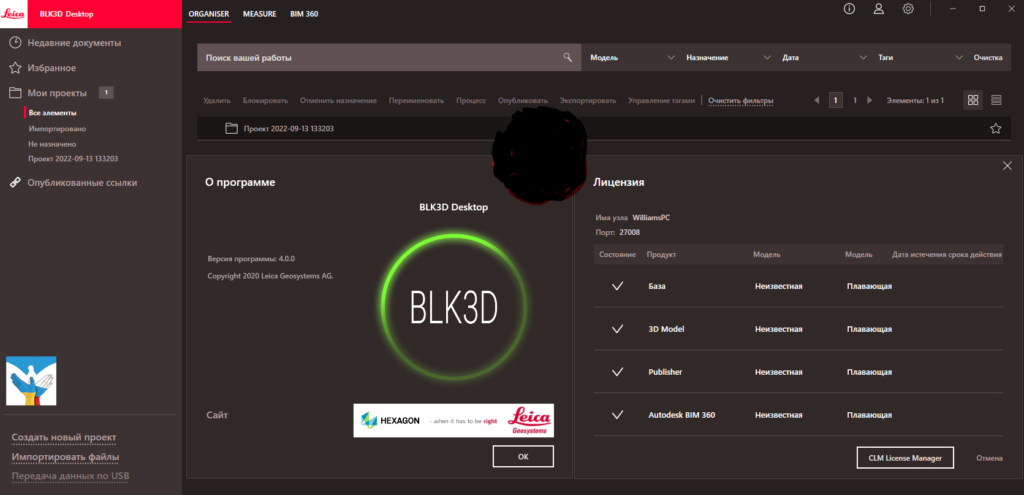Click the folder icon of Проект 2022-09-13 133203 row
This screenshot has width=1024, height=495.
coord(231,129)
